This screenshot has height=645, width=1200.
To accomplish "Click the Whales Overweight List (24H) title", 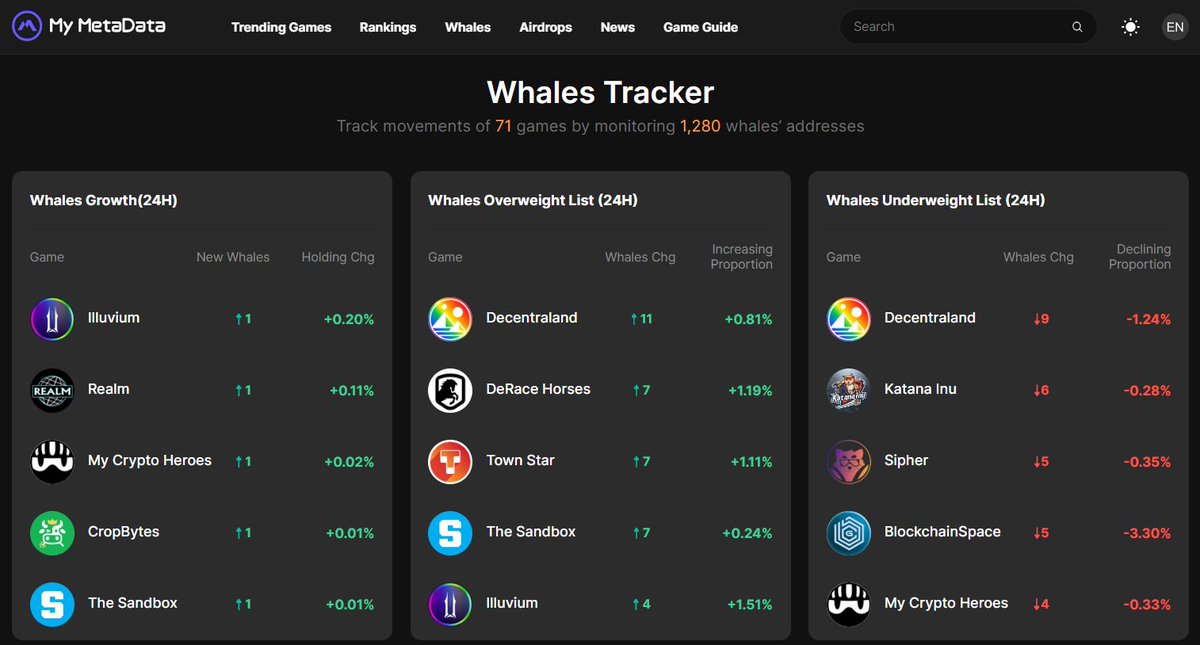I will coord(533,200).
